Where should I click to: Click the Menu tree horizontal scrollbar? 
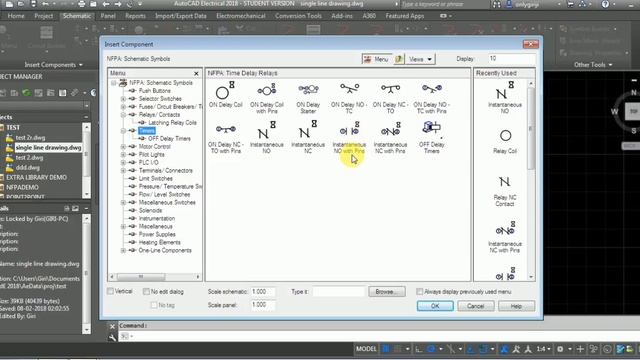pos(155,277)
